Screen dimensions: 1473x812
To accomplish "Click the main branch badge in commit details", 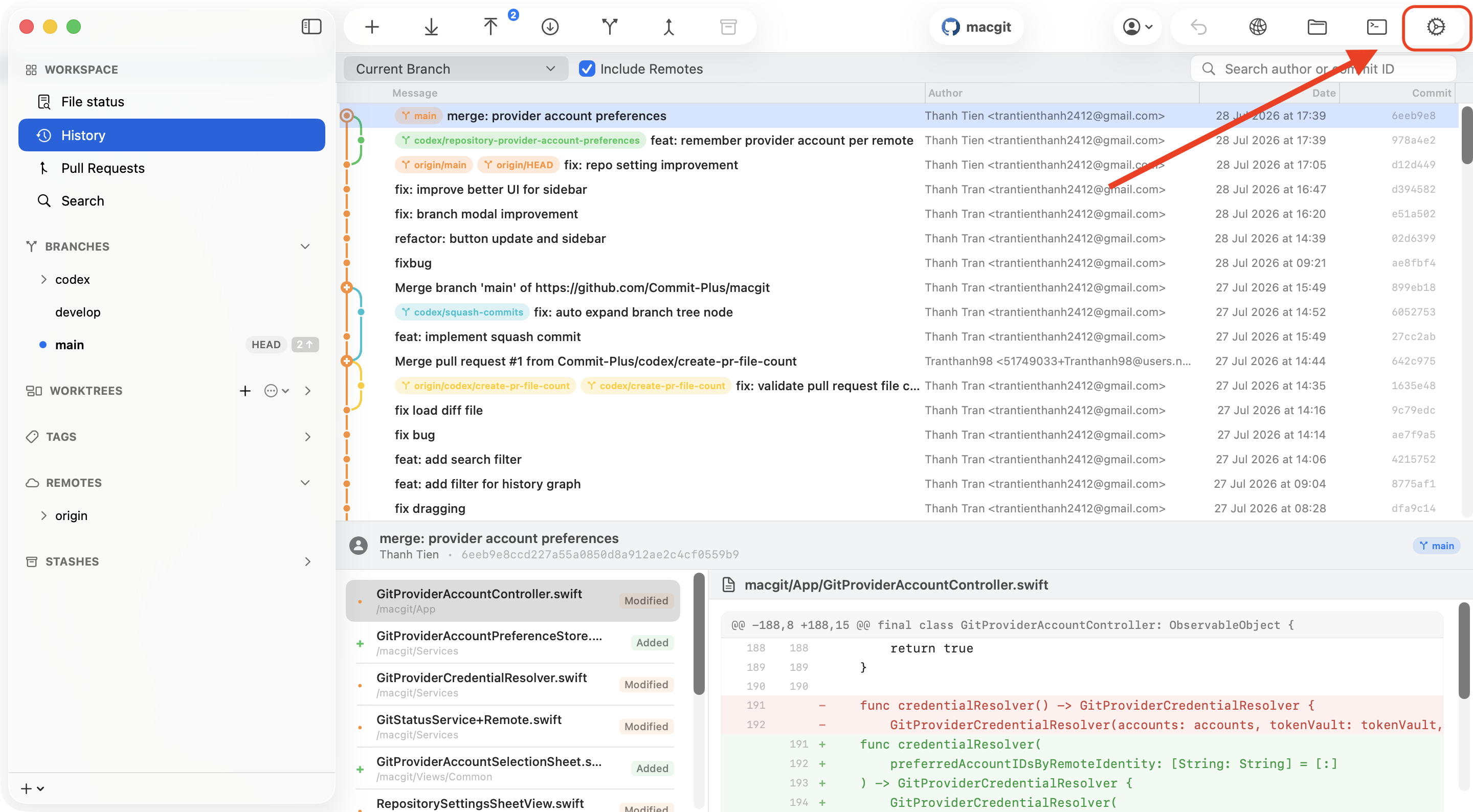I will [x=1436, y=546].
